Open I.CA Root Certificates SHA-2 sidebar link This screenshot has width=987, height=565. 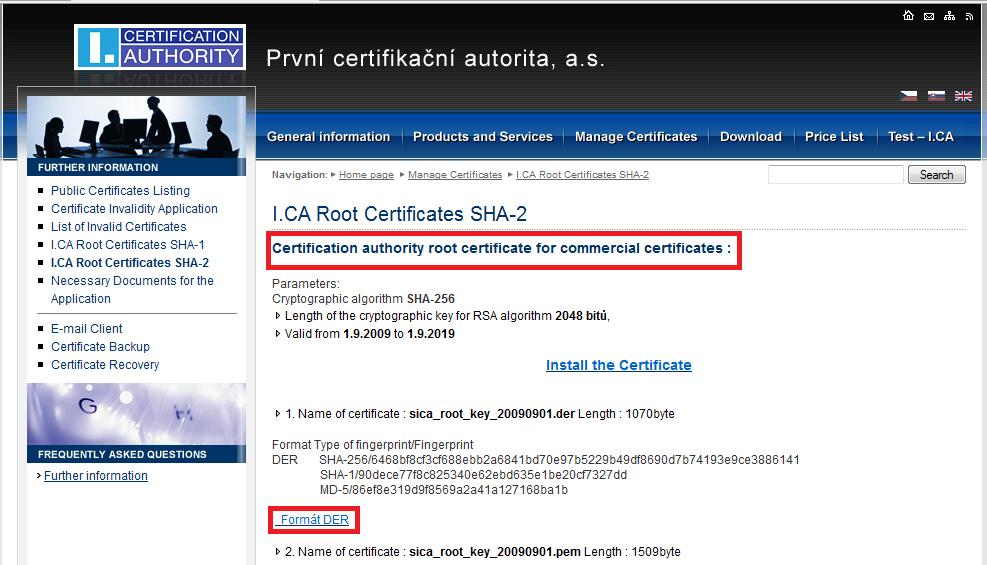[130, 263]
